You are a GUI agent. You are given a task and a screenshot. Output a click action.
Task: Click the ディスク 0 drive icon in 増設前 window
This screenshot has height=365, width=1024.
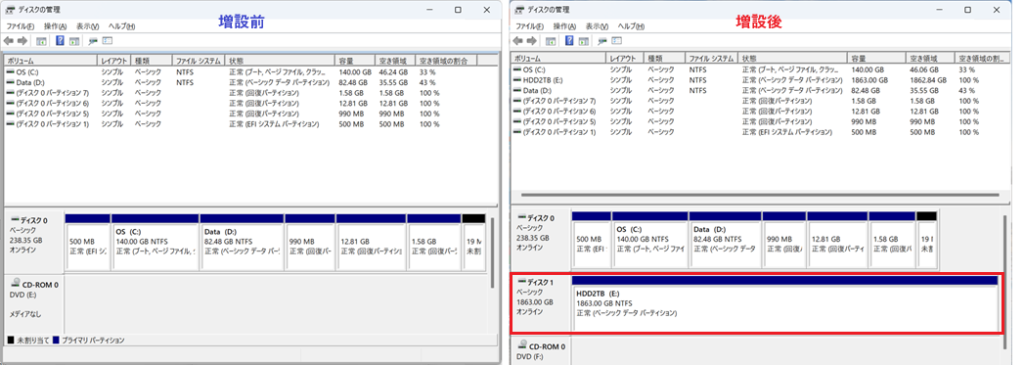tap(14, 220)
